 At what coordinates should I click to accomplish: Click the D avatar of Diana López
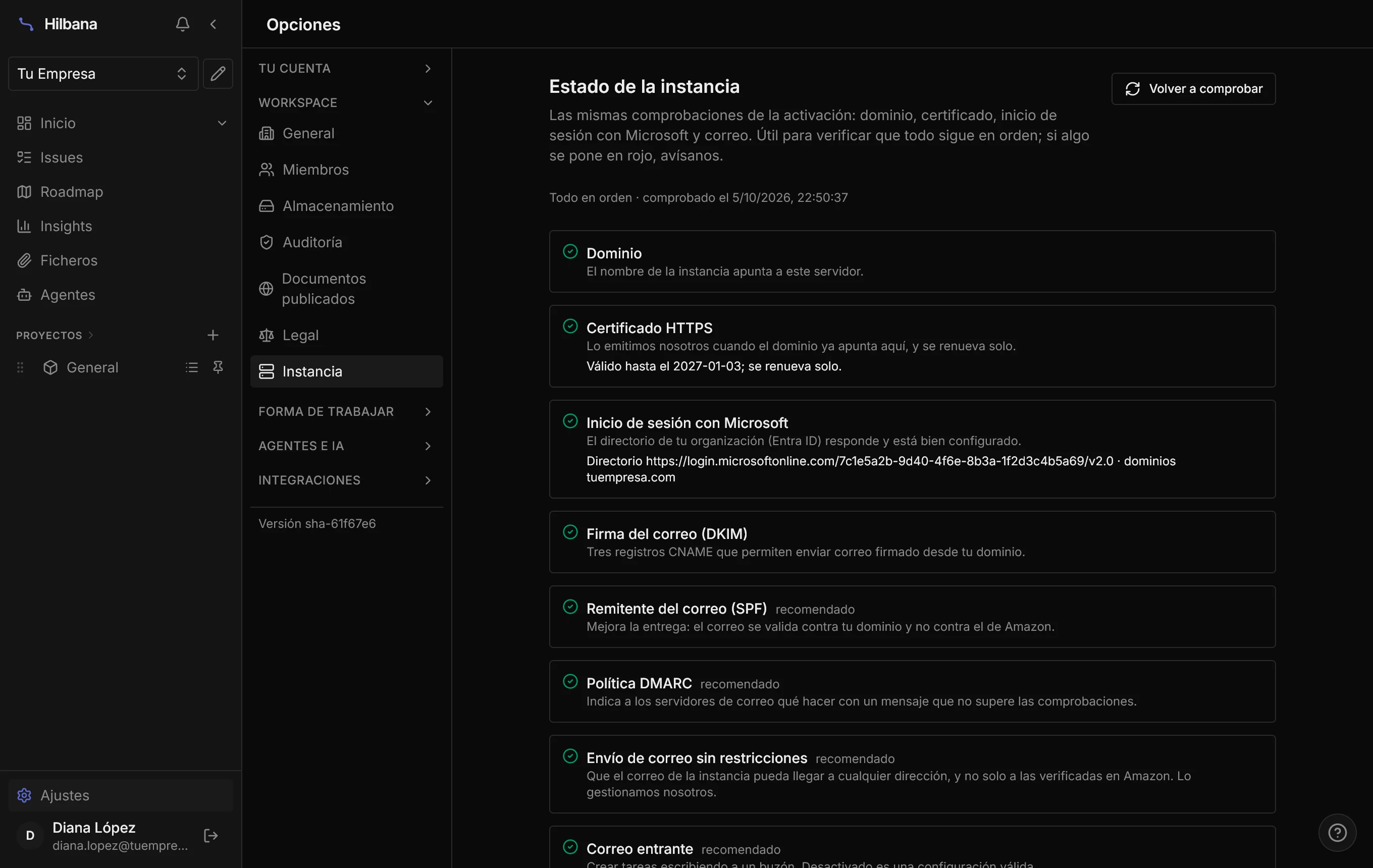pyautogui.click(x=30, y=836)
